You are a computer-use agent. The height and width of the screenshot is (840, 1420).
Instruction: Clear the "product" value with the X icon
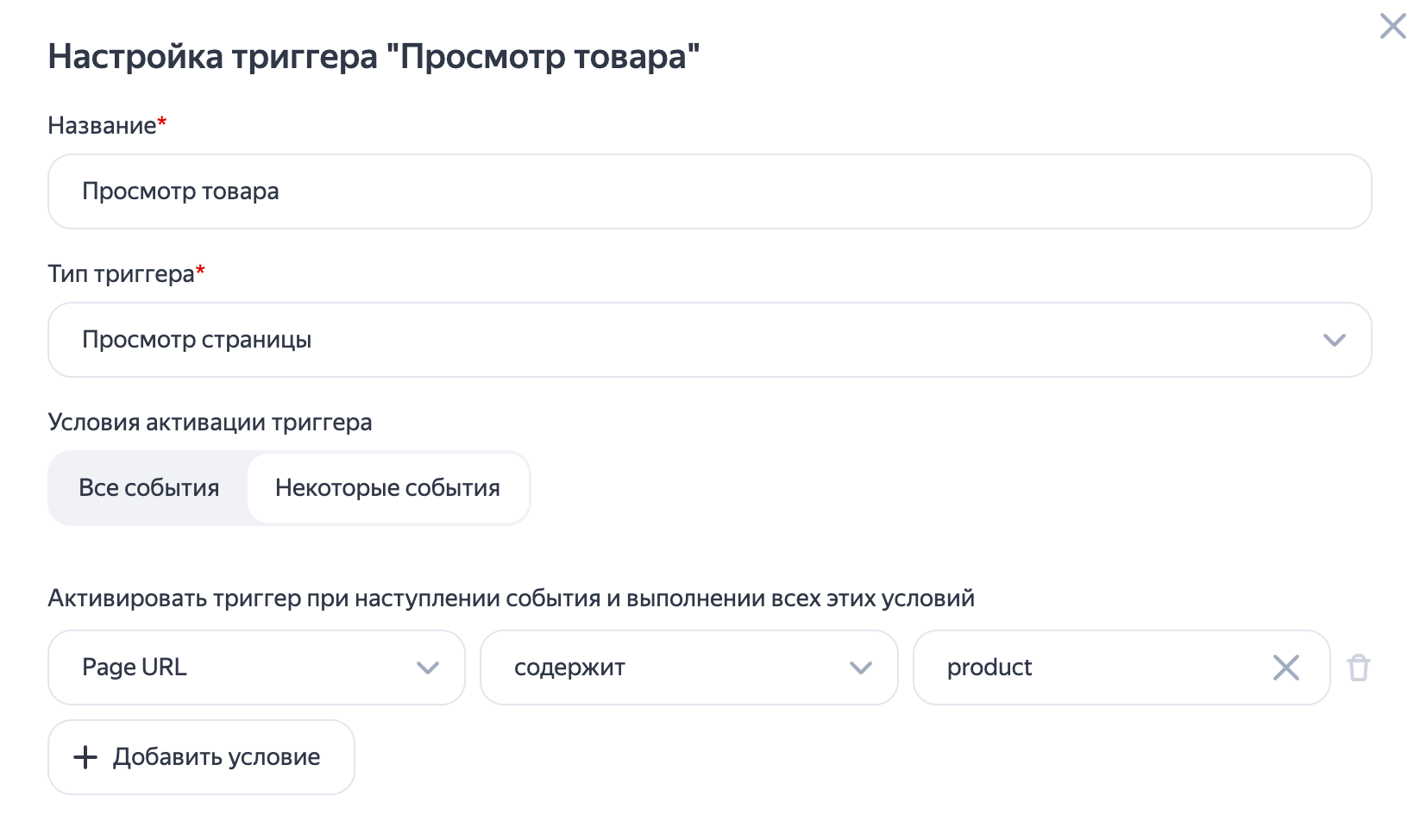1285,668
